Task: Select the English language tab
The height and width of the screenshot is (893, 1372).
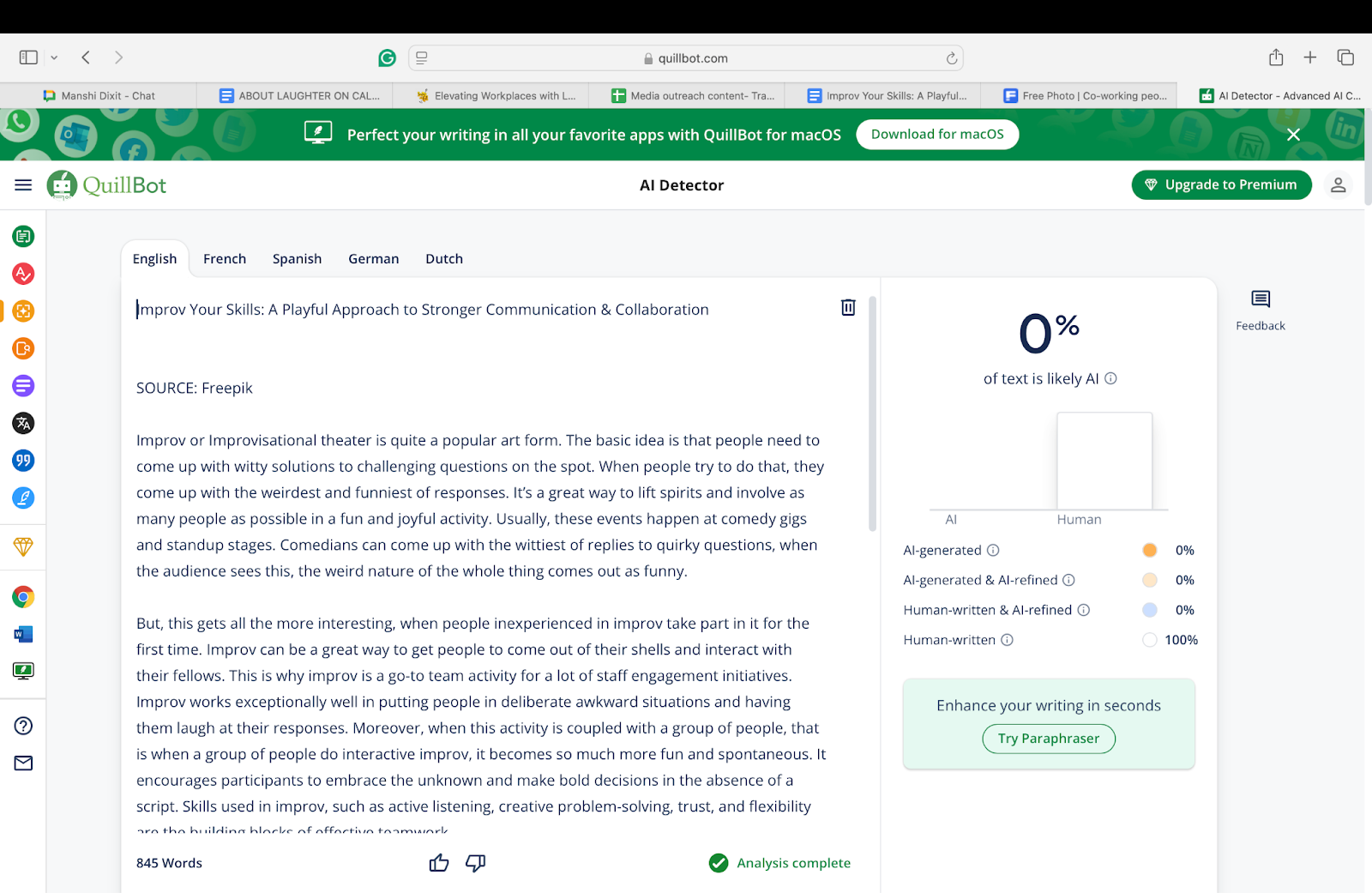Action: tap(154, 259)
